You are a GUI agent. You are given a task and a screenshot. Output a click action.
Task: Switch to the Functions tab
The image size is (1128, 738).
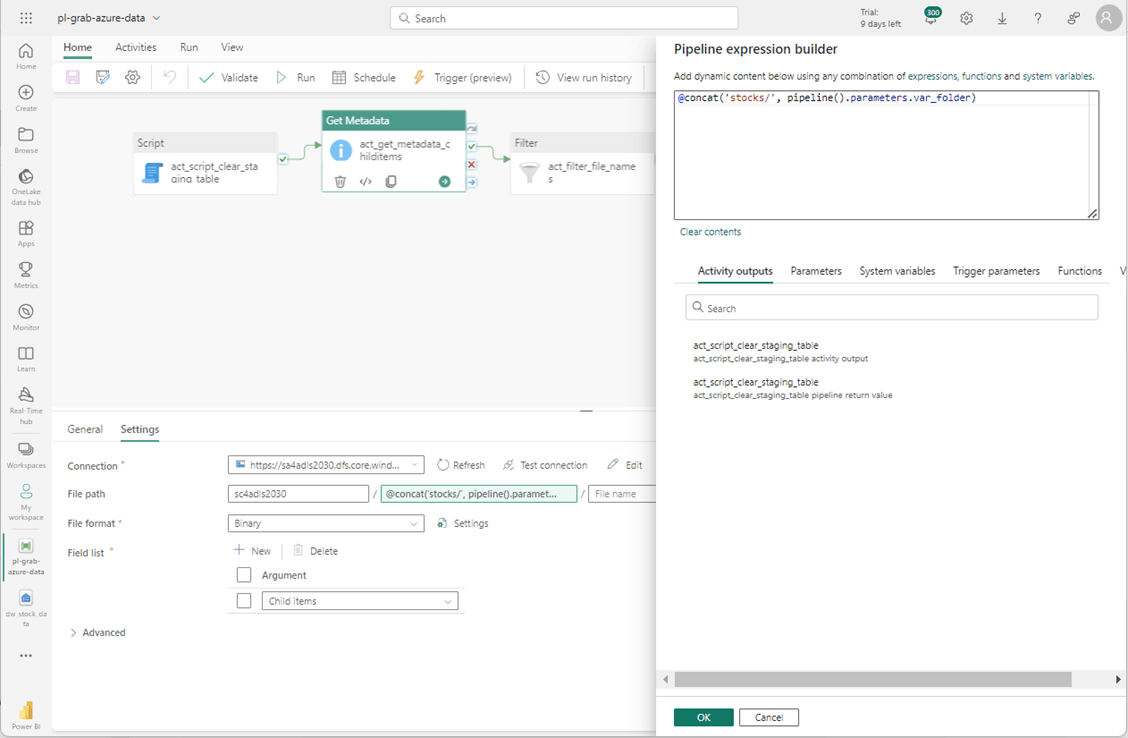1079,271
